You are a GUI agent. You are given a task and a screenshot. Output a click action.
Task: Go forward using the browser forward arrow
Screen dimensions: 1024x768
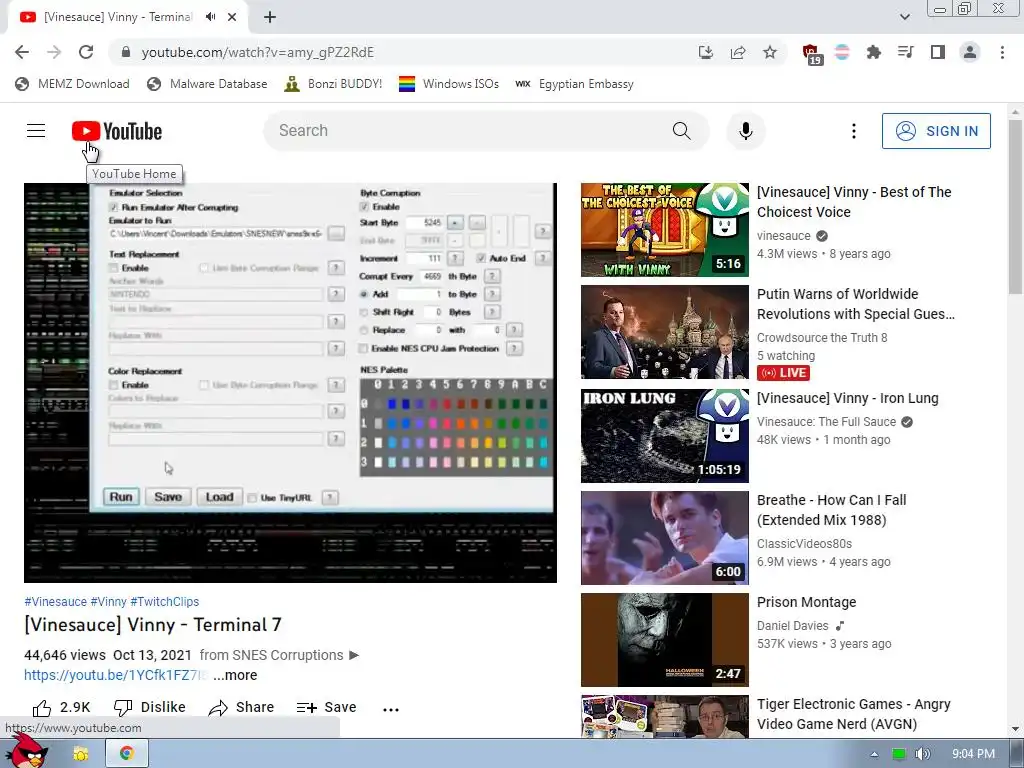pos(54,52)
